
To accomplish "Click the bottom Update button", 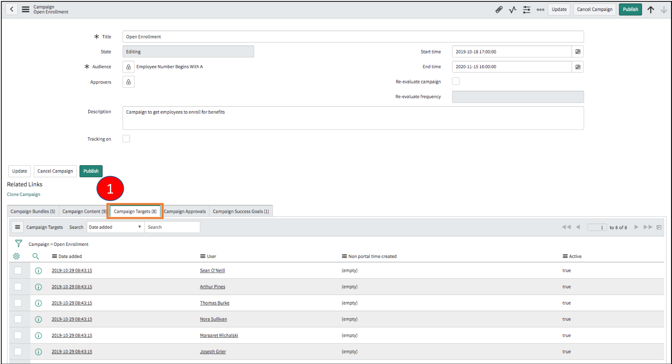I will click(x=19, y=171).
